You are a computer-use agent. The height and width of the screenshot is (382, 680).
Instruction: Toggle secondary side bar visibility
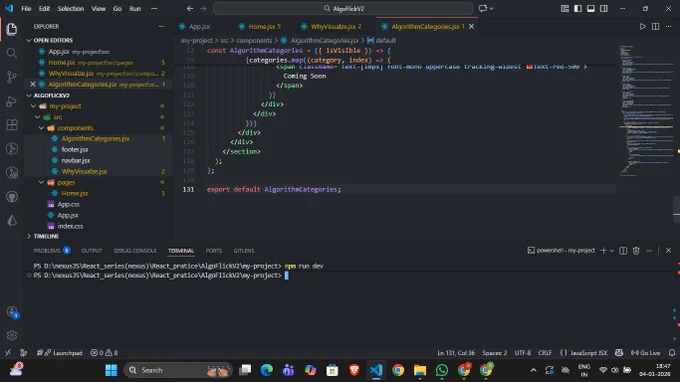click(604, 8)
